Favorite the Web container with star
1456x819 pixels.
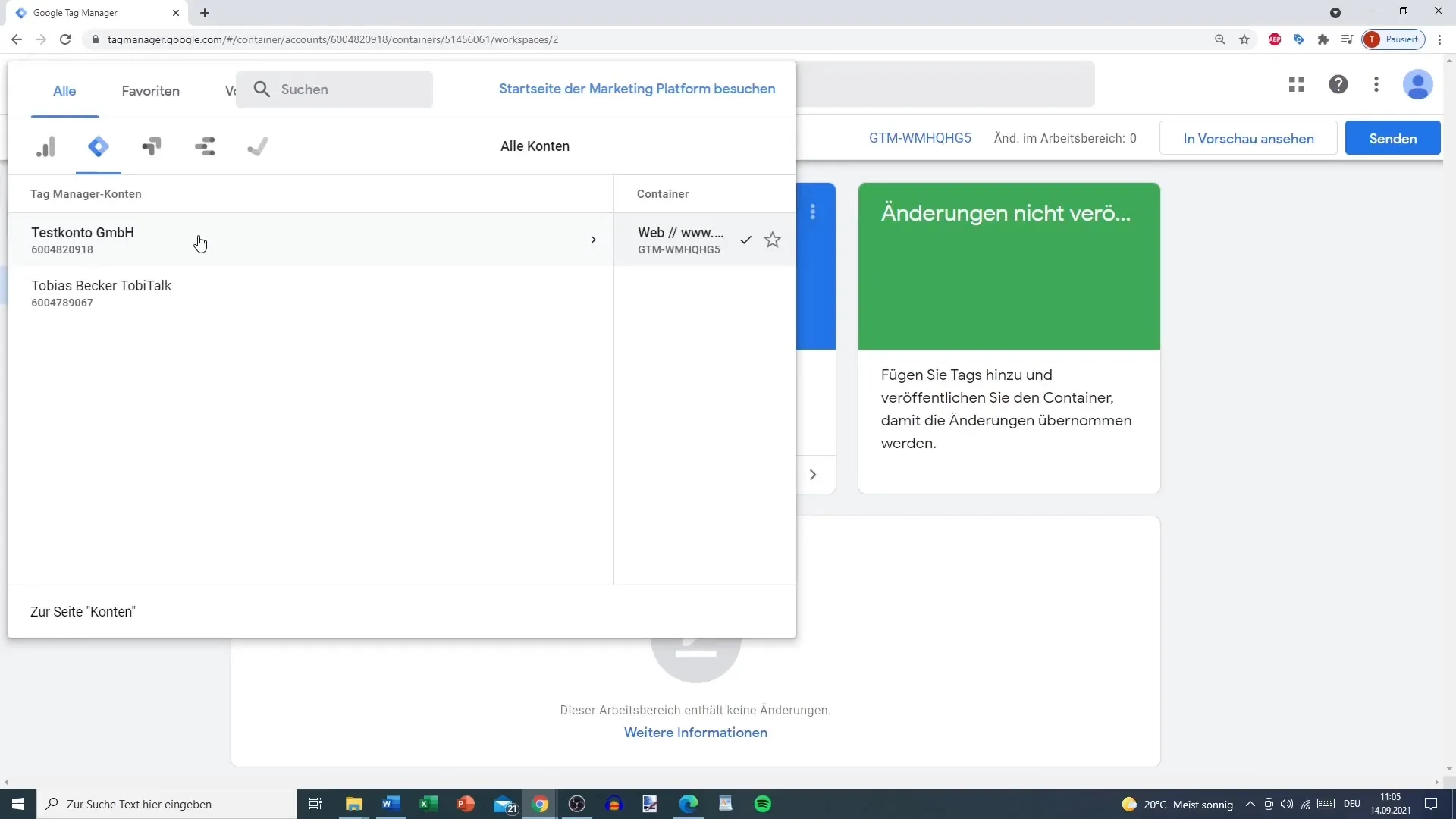coord(772,240)
